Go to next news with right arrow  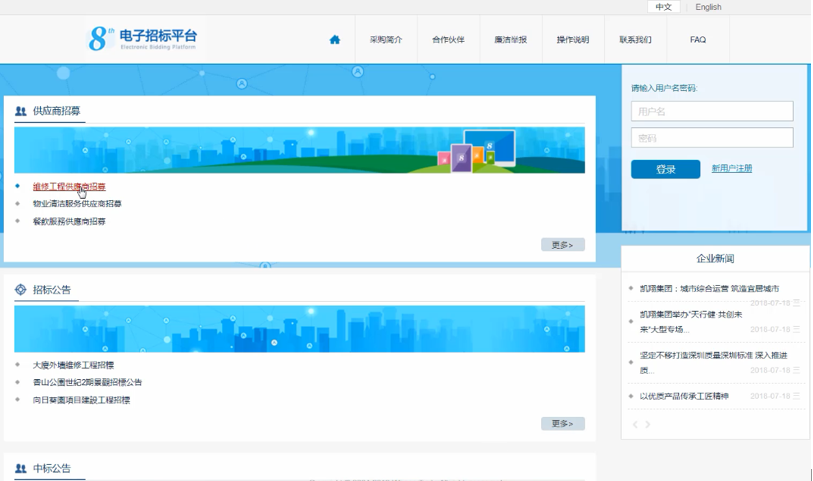point(648,425)
